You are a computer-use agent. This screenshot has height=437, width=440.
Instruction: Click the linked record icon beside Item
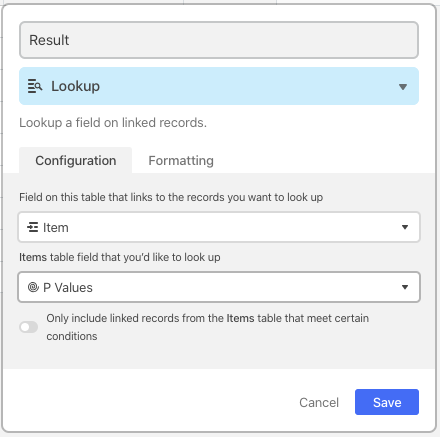tap(33, 227)
